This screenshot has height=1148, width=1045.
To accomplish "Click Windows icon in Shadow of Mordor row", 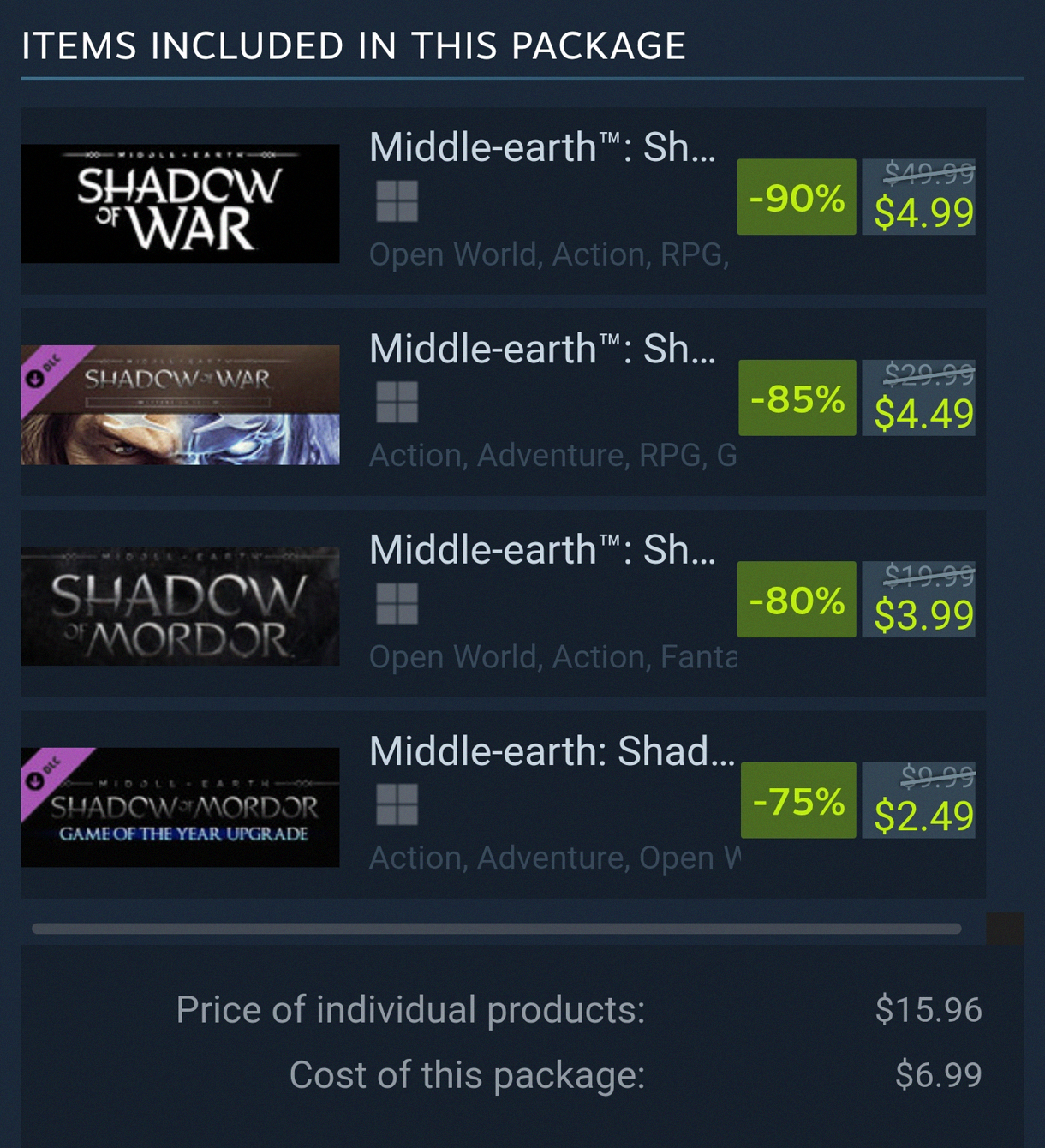I will point(397,604).
